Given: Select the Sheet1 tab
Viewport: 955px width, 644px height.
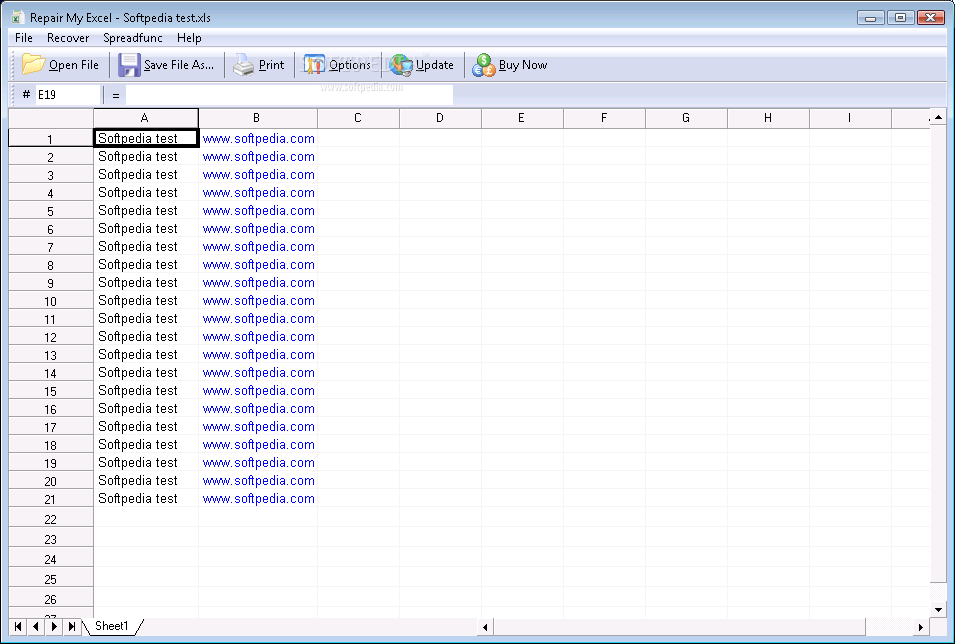Looking at the screenshot, I should [x=112, y=626].
